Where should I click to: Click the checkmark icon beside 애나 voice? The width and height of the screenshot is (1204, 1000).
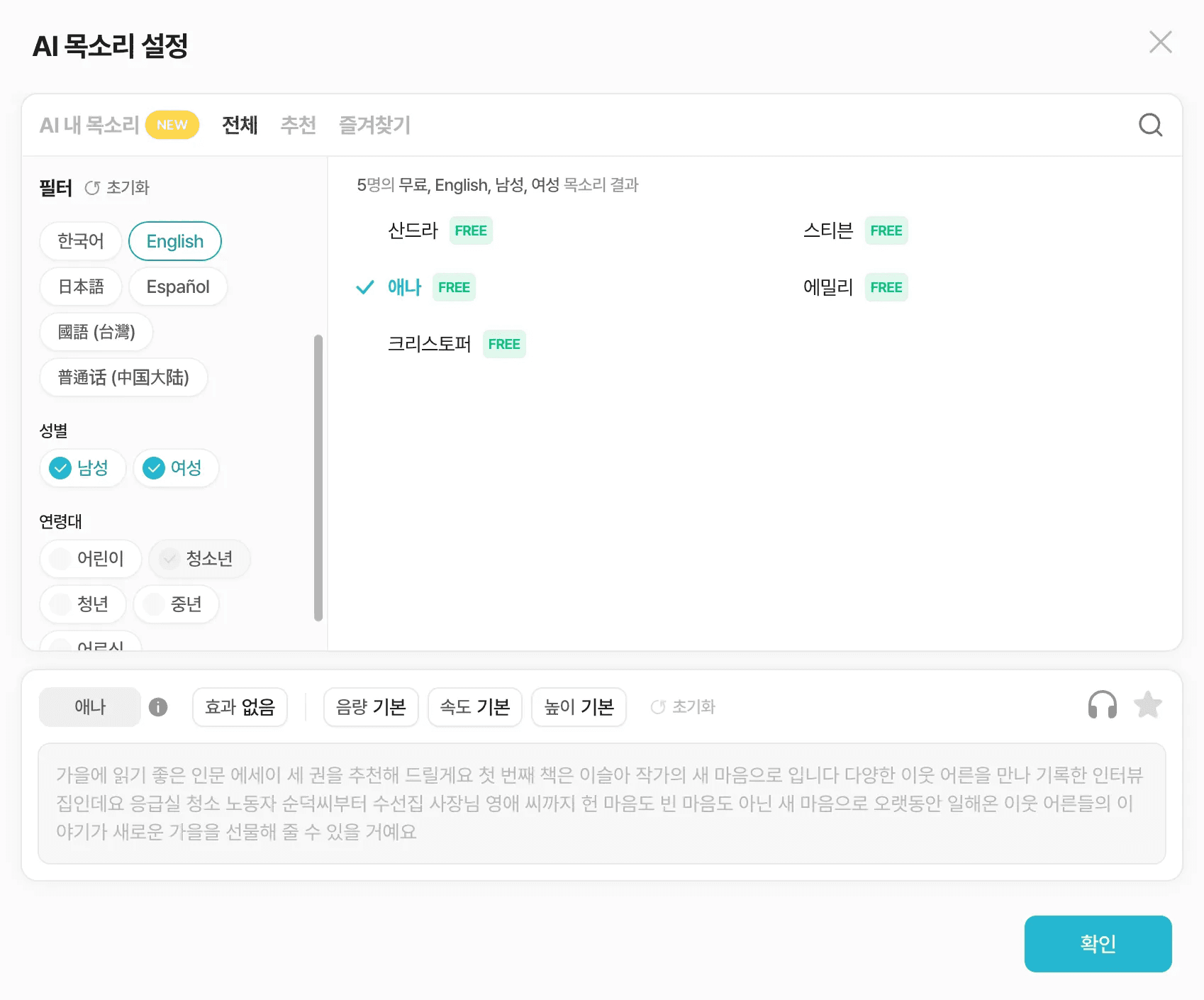click(364, 287)
